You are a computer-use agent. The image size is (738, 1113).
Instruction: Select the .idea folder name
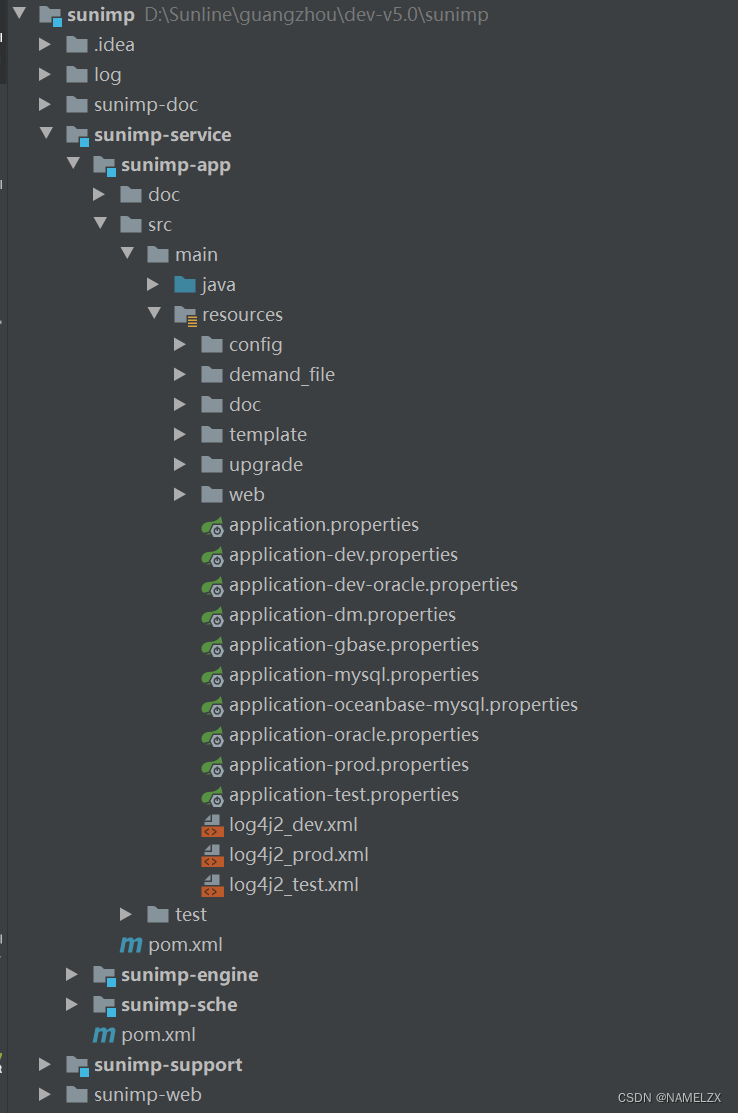(114, 45)
